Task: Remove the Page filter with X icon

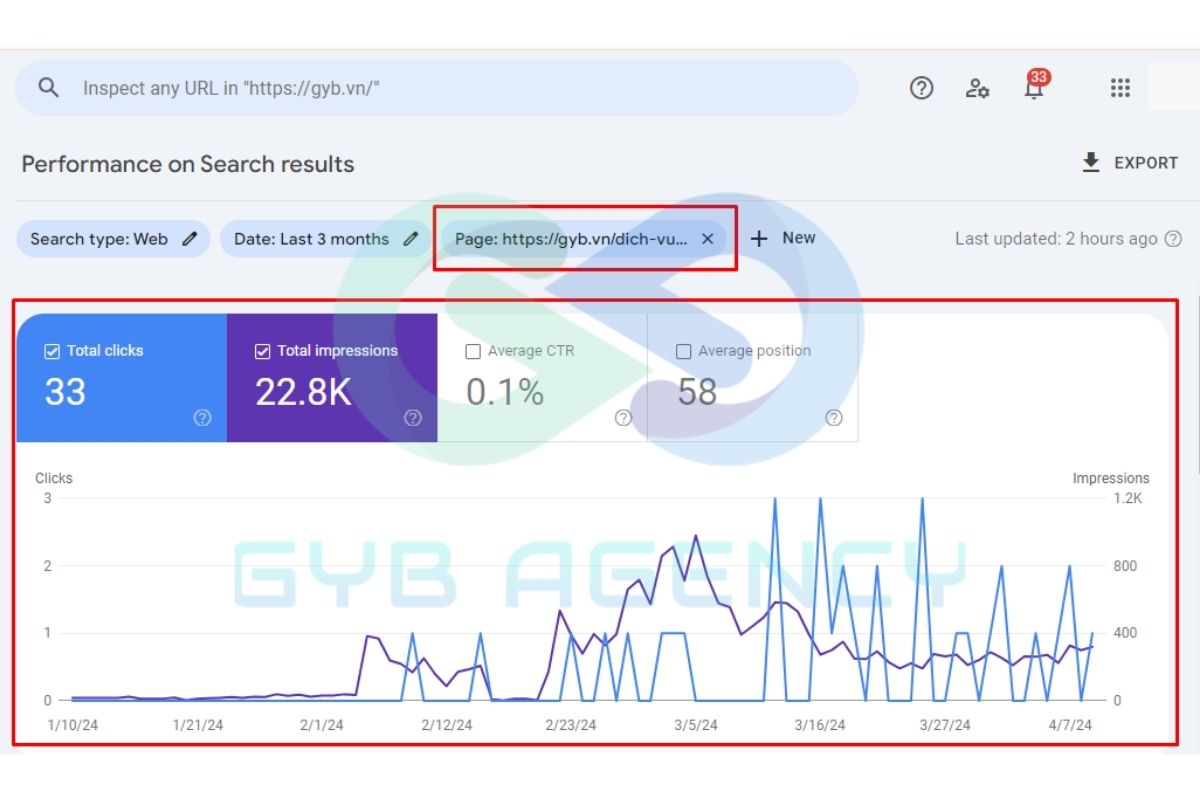Action: click(707, 239)
